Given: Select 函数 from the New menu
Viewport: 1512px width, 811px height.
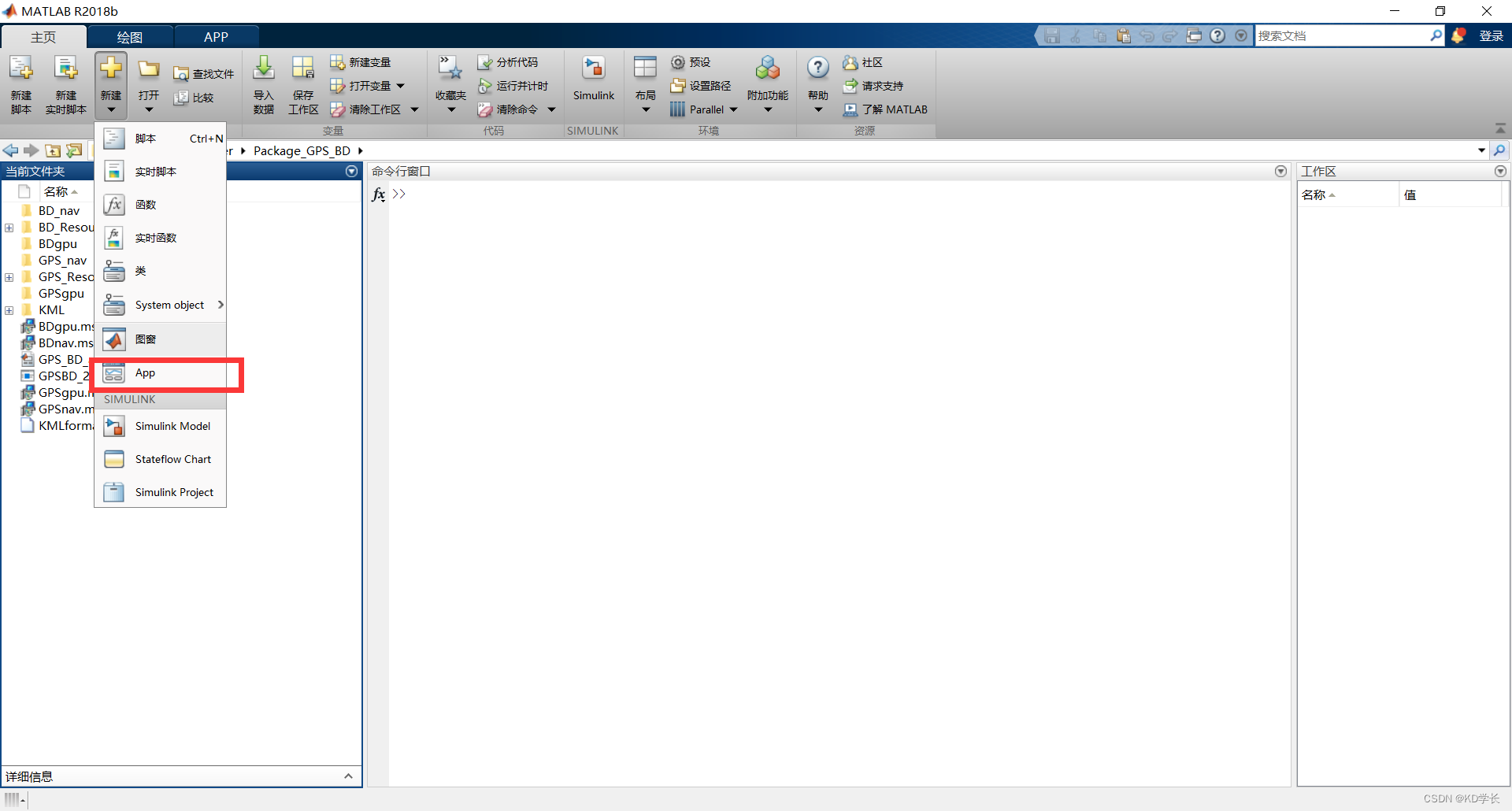Looking at the screenshot, I should (x=161, y=205).
